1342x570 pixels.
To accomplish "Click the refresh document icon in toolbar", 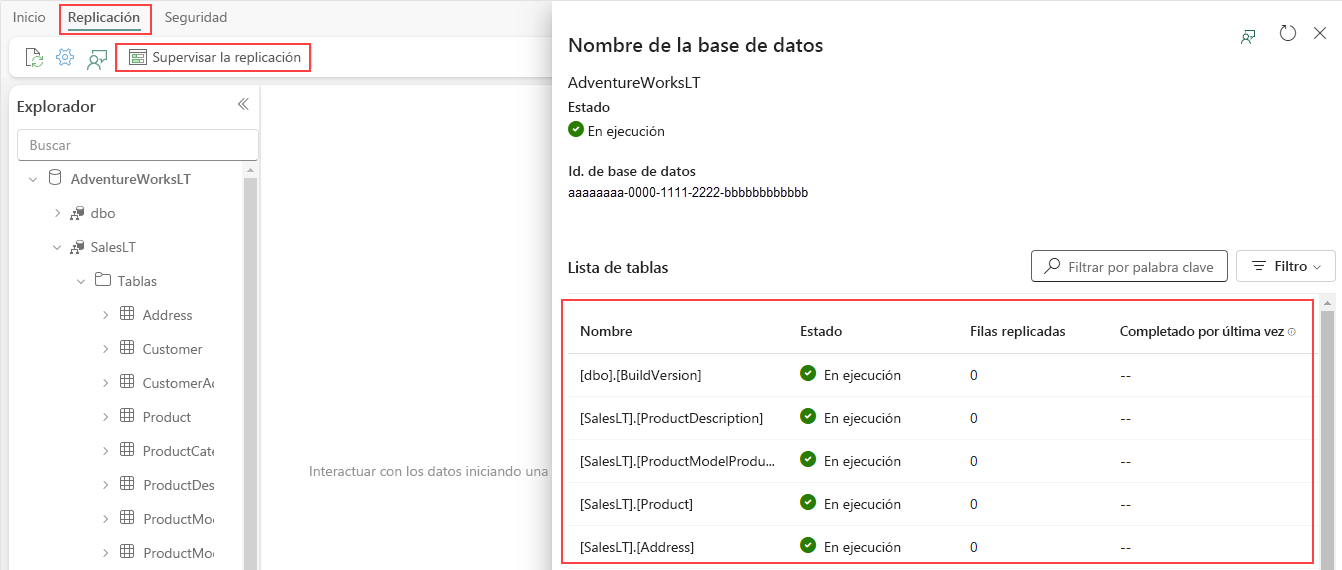I will pos(34,58).
